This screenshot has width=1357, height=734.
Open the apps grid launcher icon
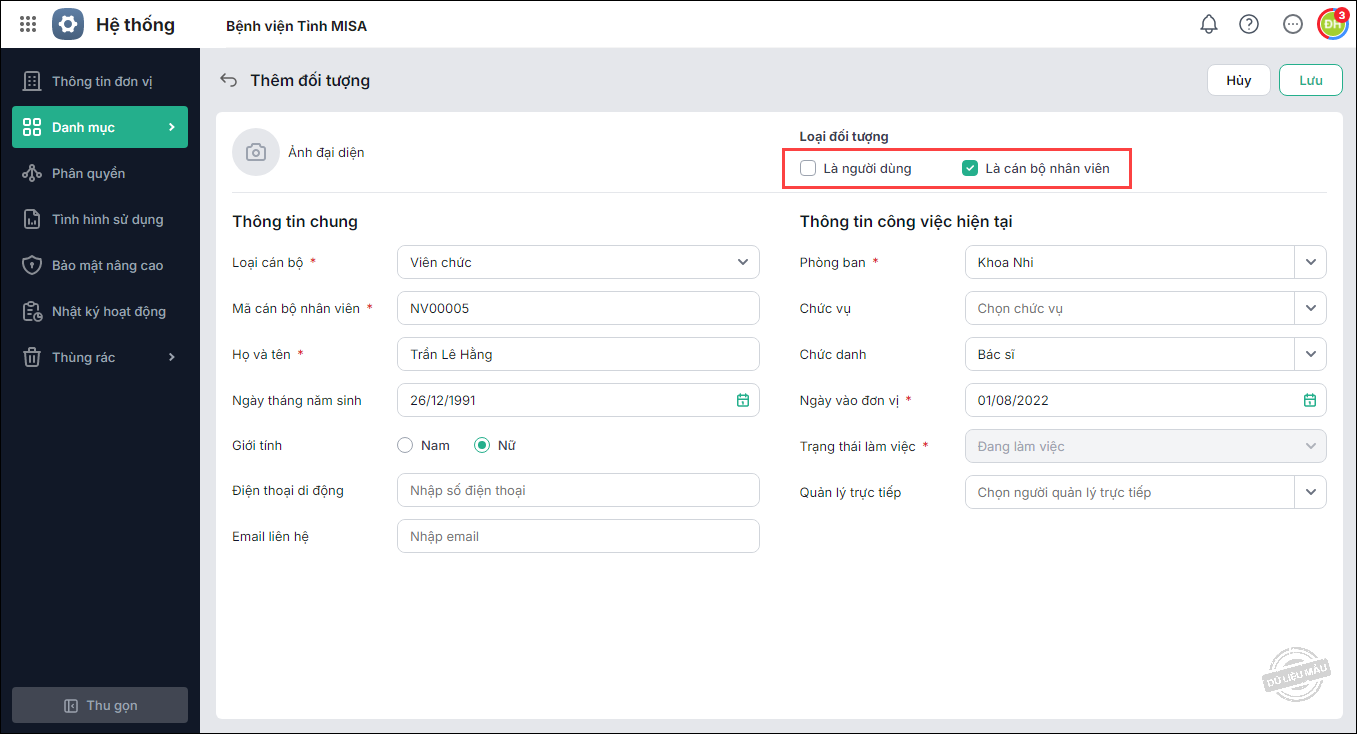click(28, 24)
